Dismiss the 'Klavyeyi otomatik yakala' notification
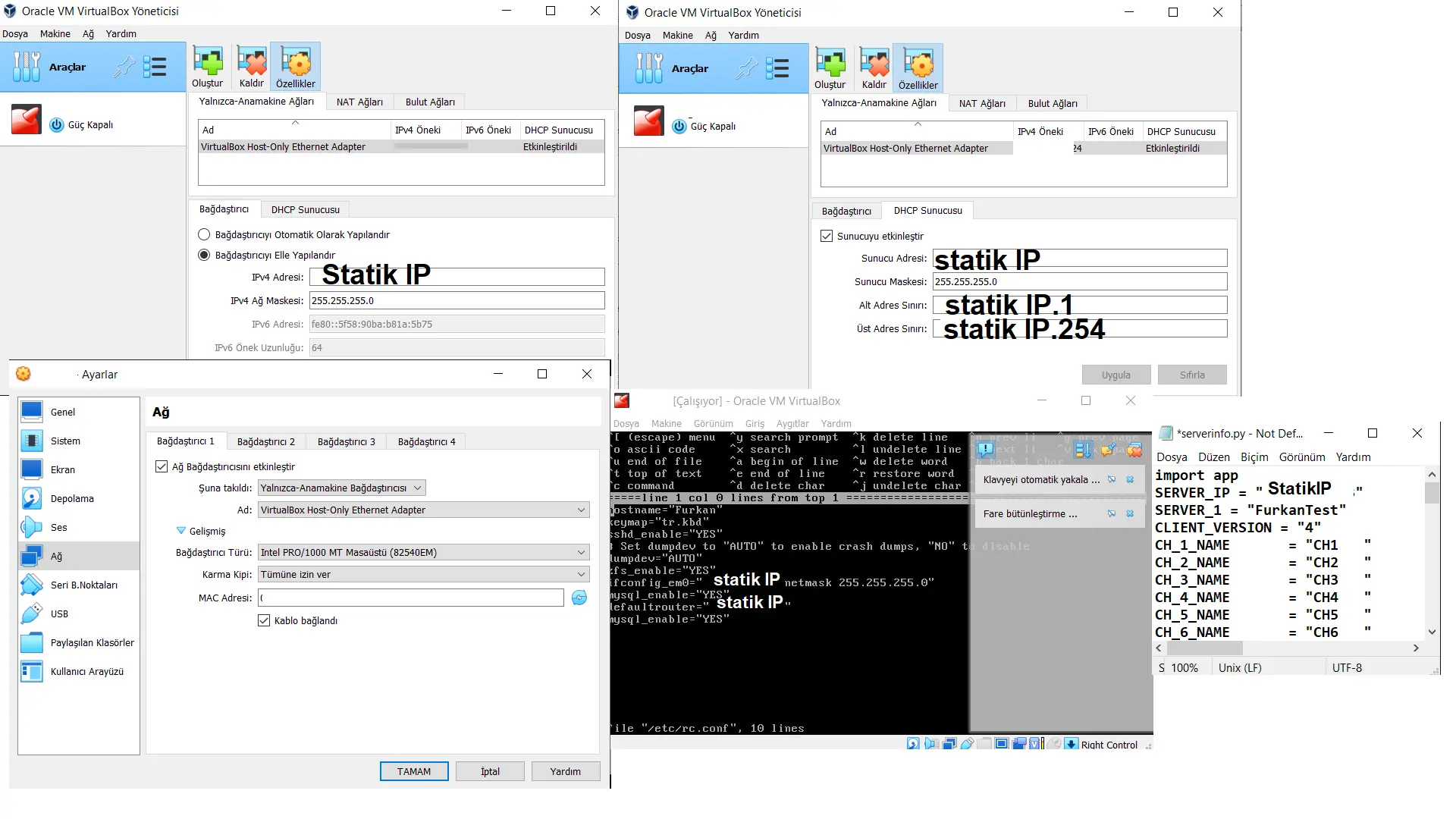Screen dimensions: 1456x819 pyautogui.click(x=1130, y=479)
